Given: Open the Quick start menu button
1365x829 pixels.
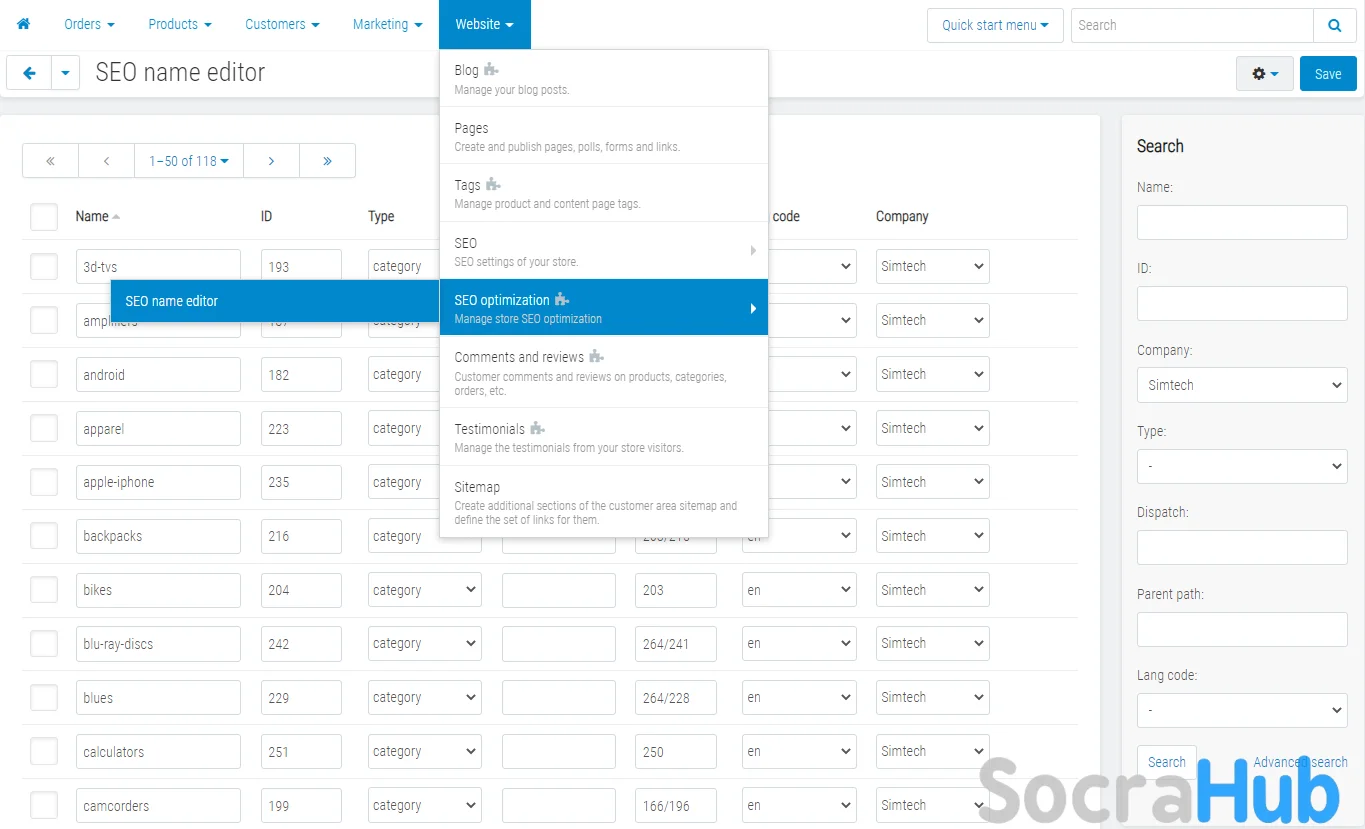Looking at the screenshot, I should 994,25.
